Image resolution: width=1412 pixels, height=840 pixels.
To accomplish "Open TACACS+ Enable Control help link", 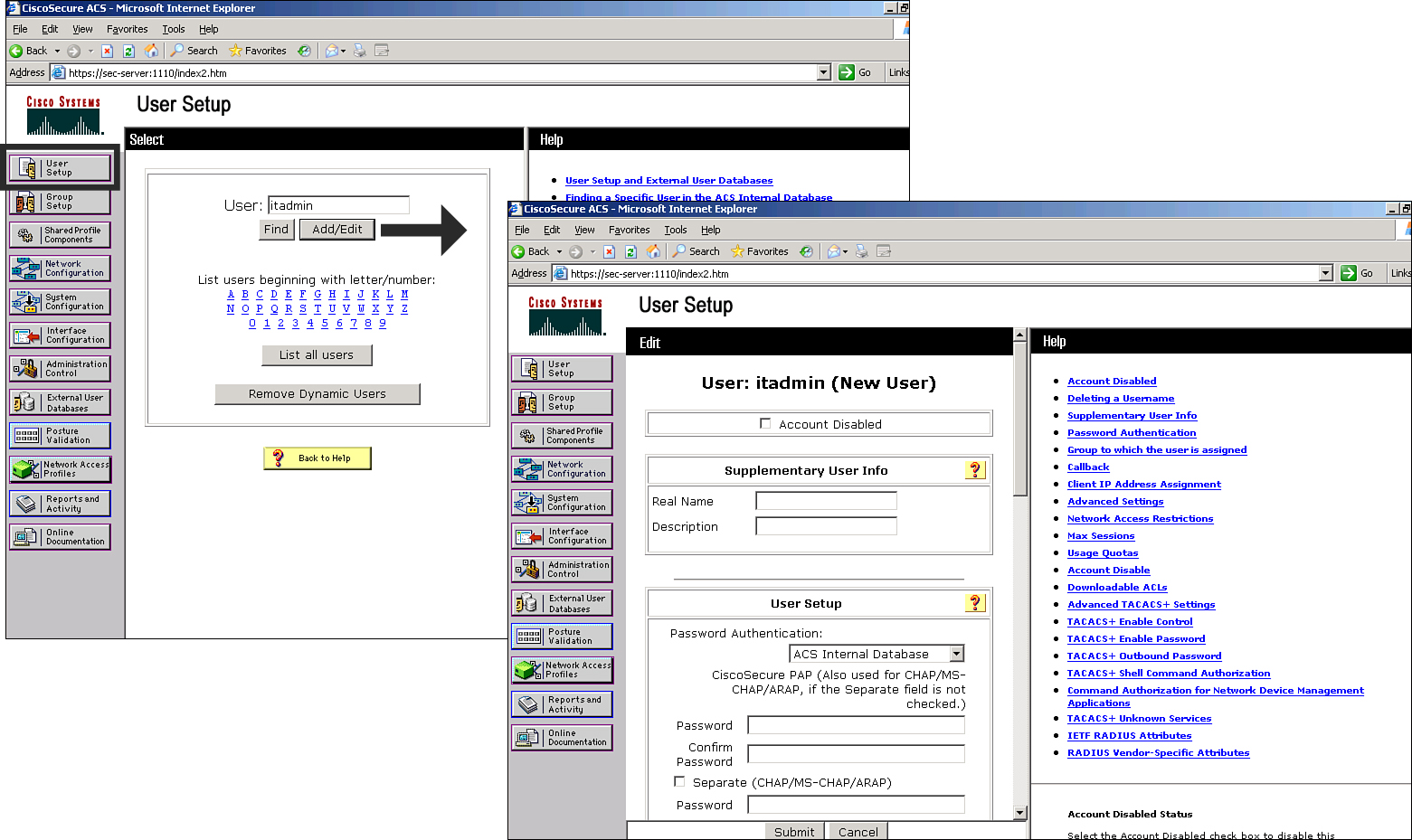I will [x=1130, y=621].
